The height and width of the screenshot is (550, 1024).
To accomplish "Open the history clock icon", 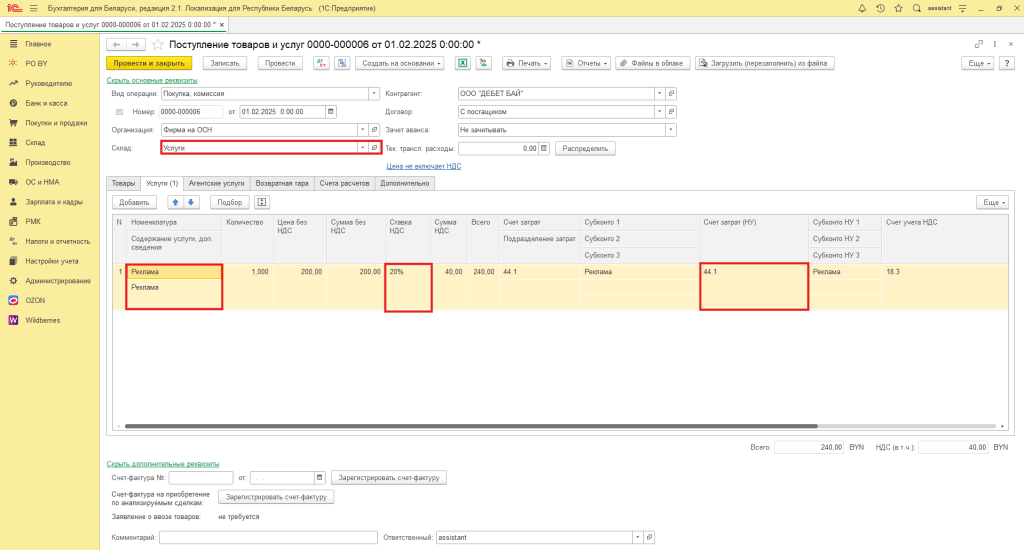I will tap(880, 8).
